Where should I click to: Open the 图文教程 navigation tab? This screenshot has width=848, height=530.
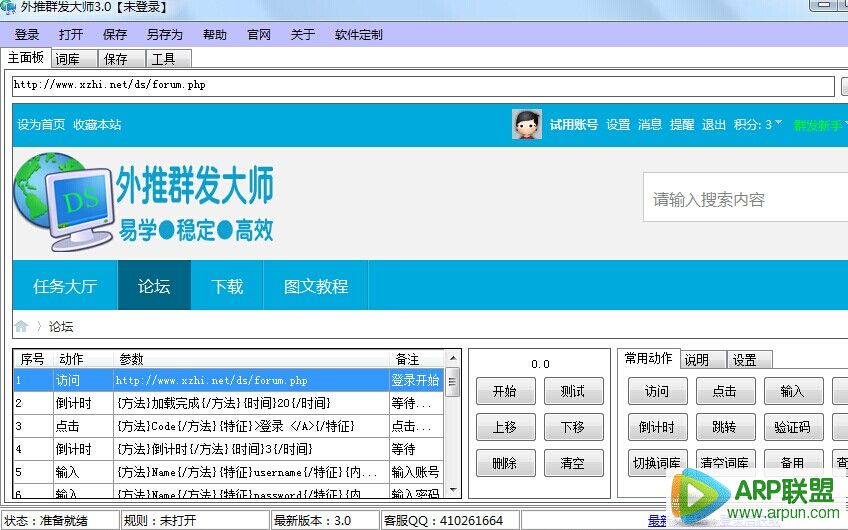[316, 286]
